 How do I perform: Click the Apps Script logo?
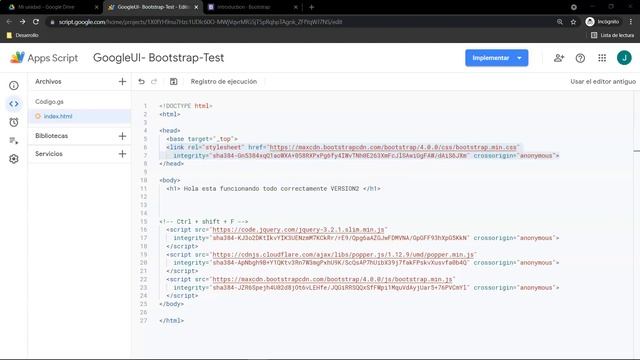click(x=44, y=58)
